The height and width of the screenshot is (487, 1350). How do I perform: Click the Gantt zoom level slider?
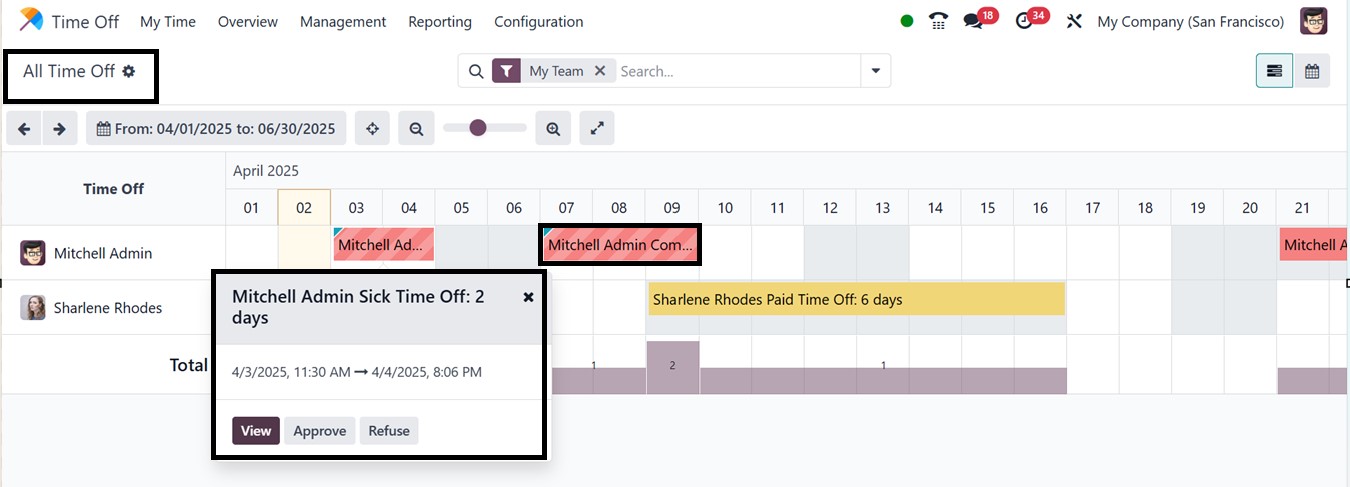[x=484, y=128]
